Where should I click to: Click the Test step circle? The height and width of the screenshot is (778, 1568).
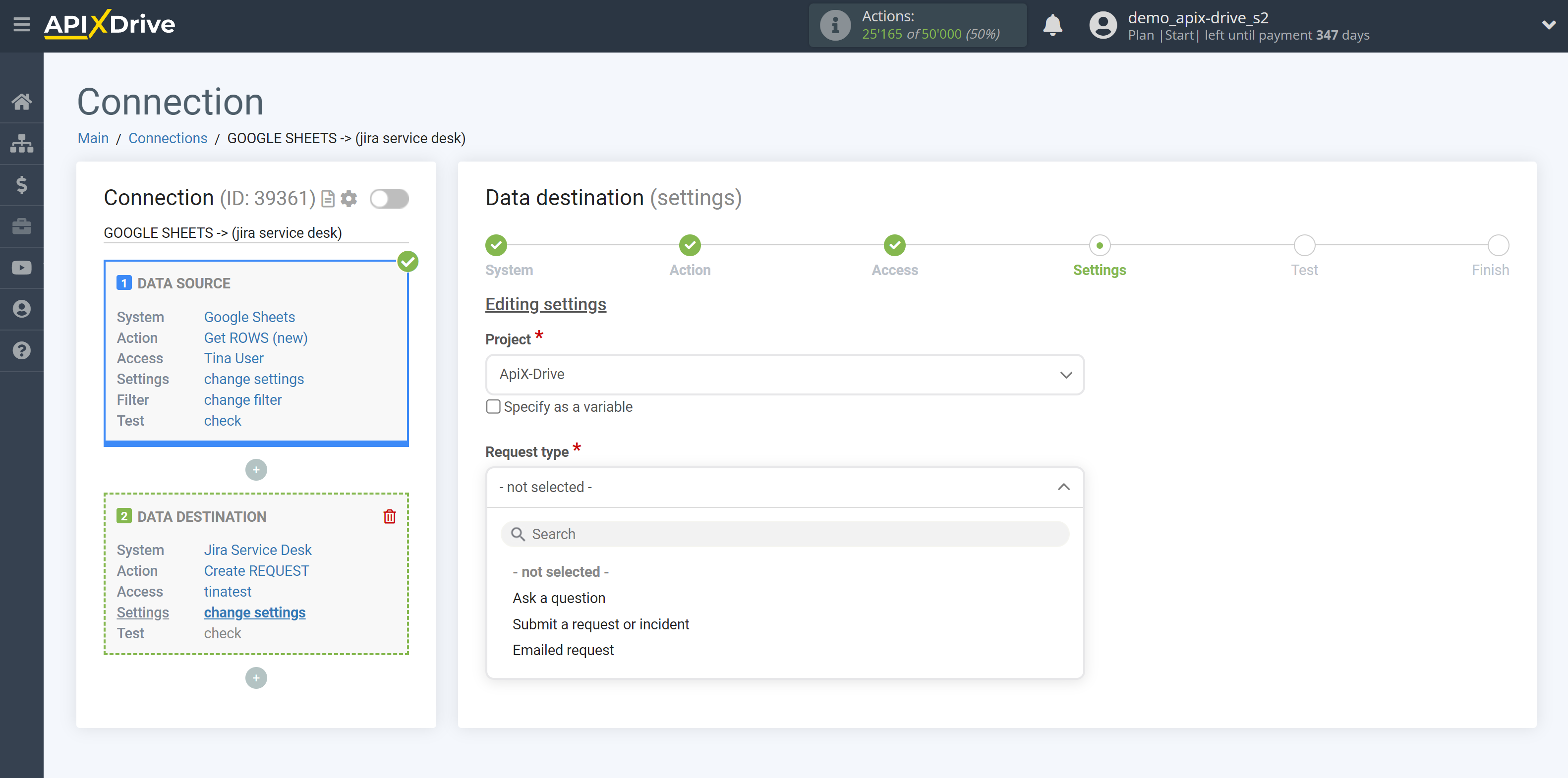[x=1304, y=246]
